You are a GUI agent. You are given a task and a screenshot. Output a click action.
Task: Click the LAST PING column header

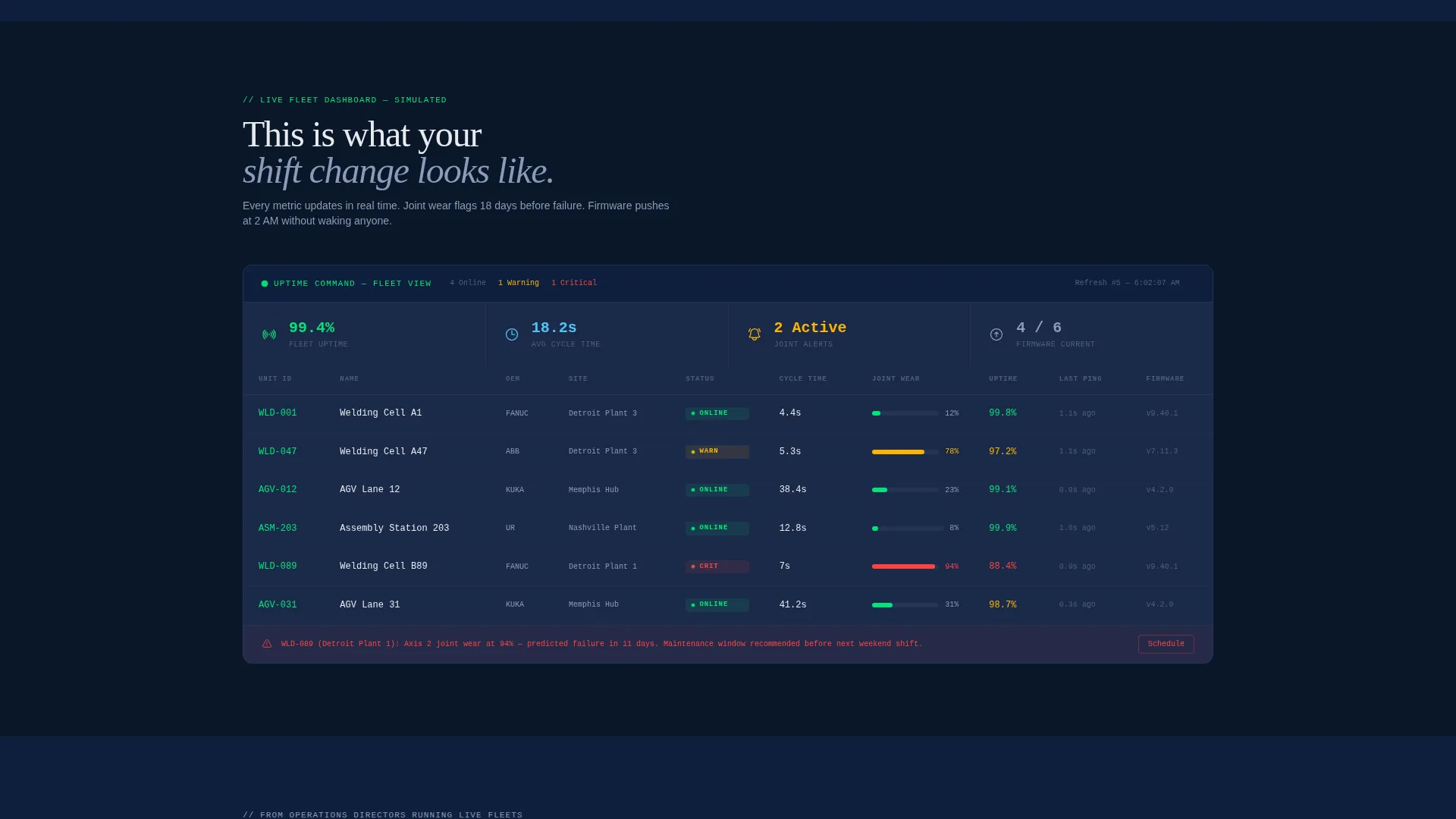click(x=1081, y=378)
